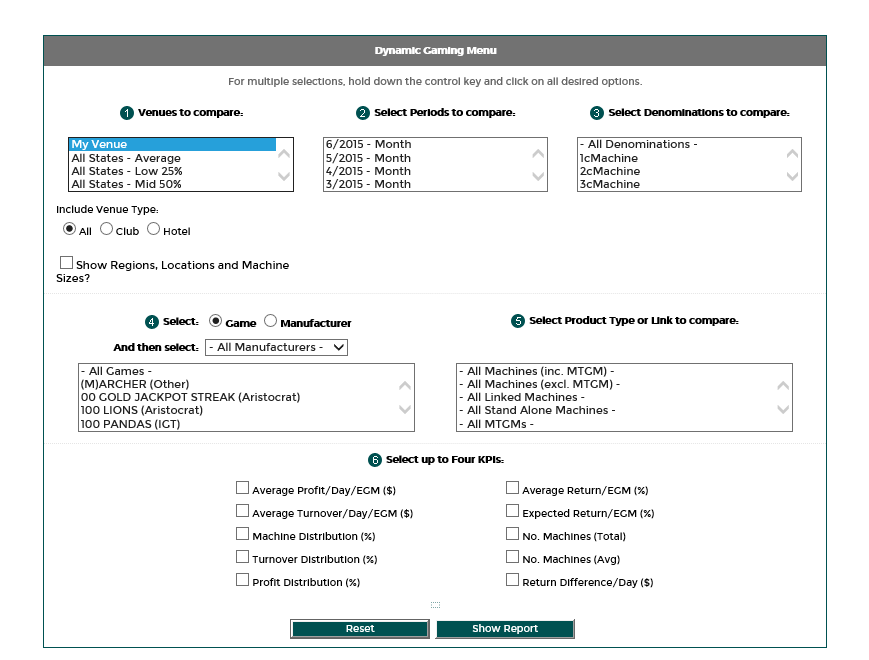The width and height of the screenshot is (869, 660).
Task: Select 00 GOLD JACKPOT STREAK (Aristocrat) game
Action: (238, 397)
